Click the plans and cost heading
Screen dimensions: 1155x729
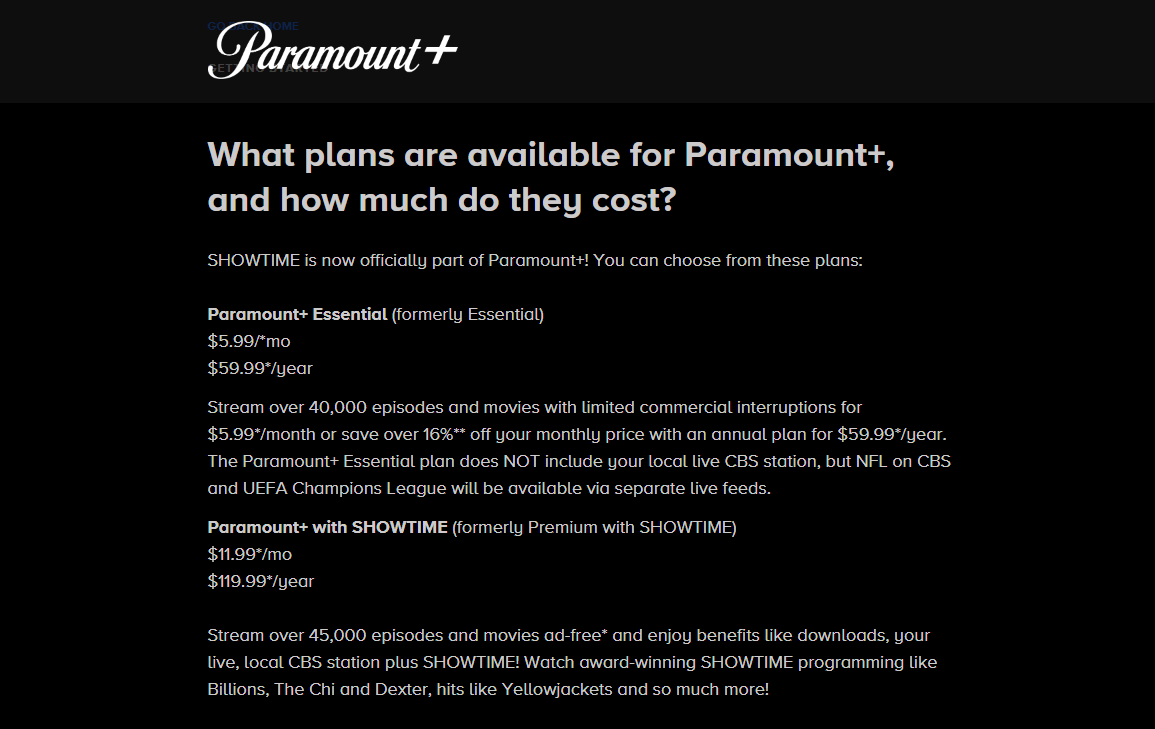click(549, 177)
